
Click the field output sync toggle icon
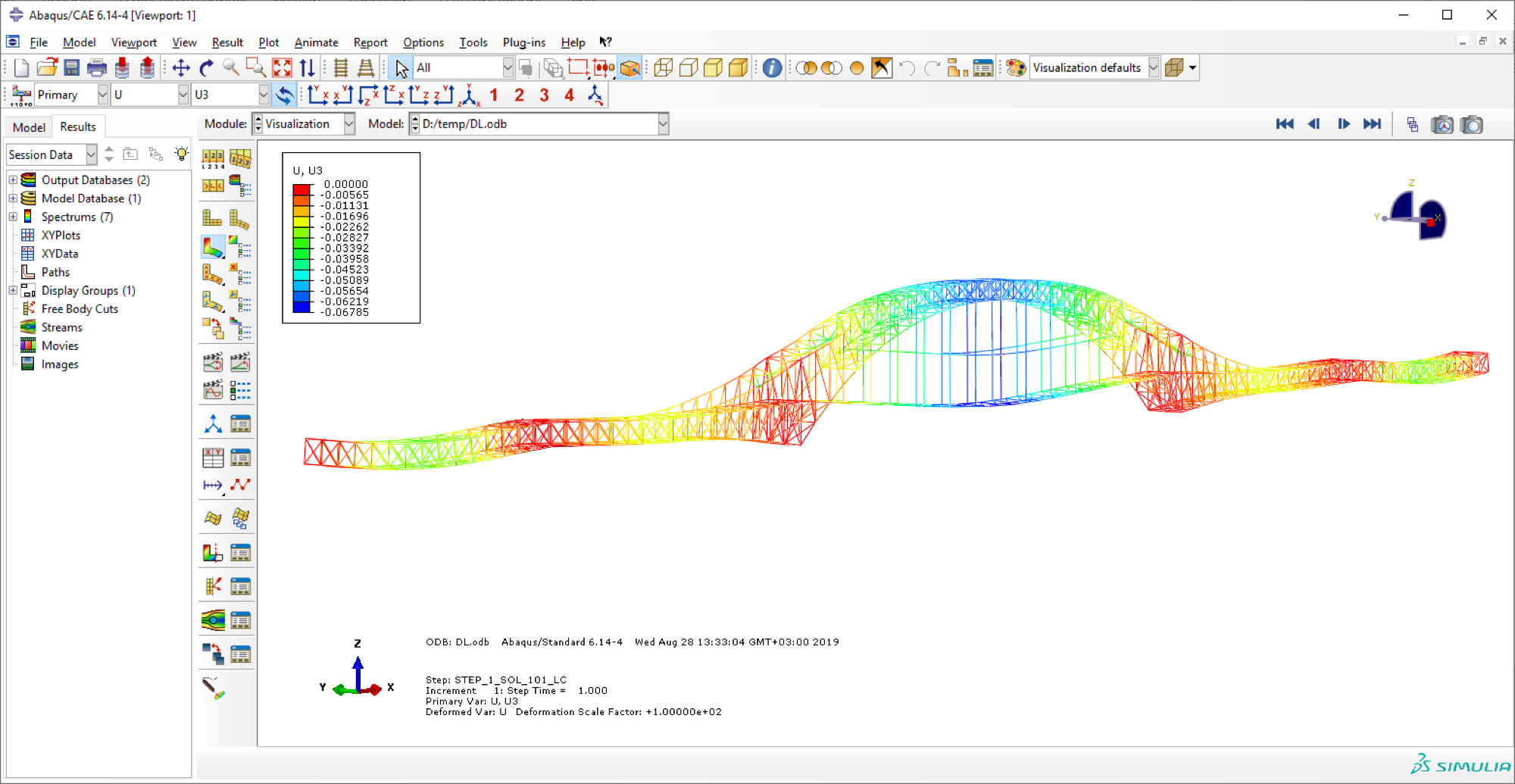coord(285,95)
